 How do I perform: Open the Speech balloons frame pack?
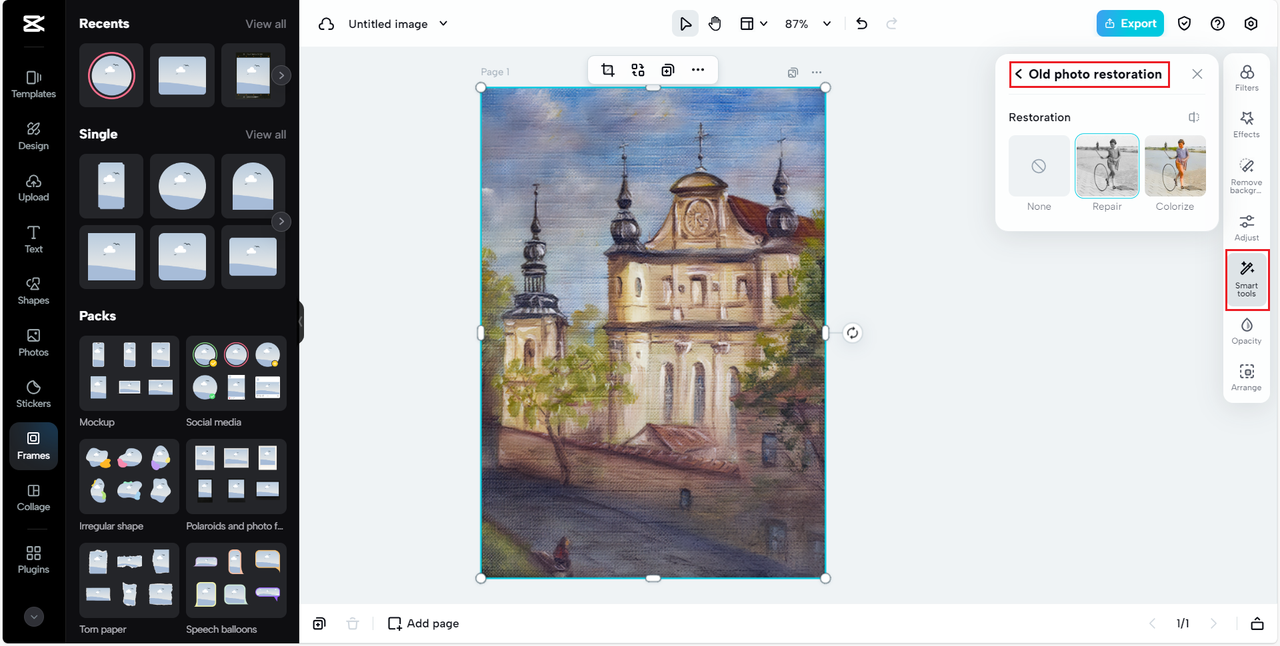(236, 580)
